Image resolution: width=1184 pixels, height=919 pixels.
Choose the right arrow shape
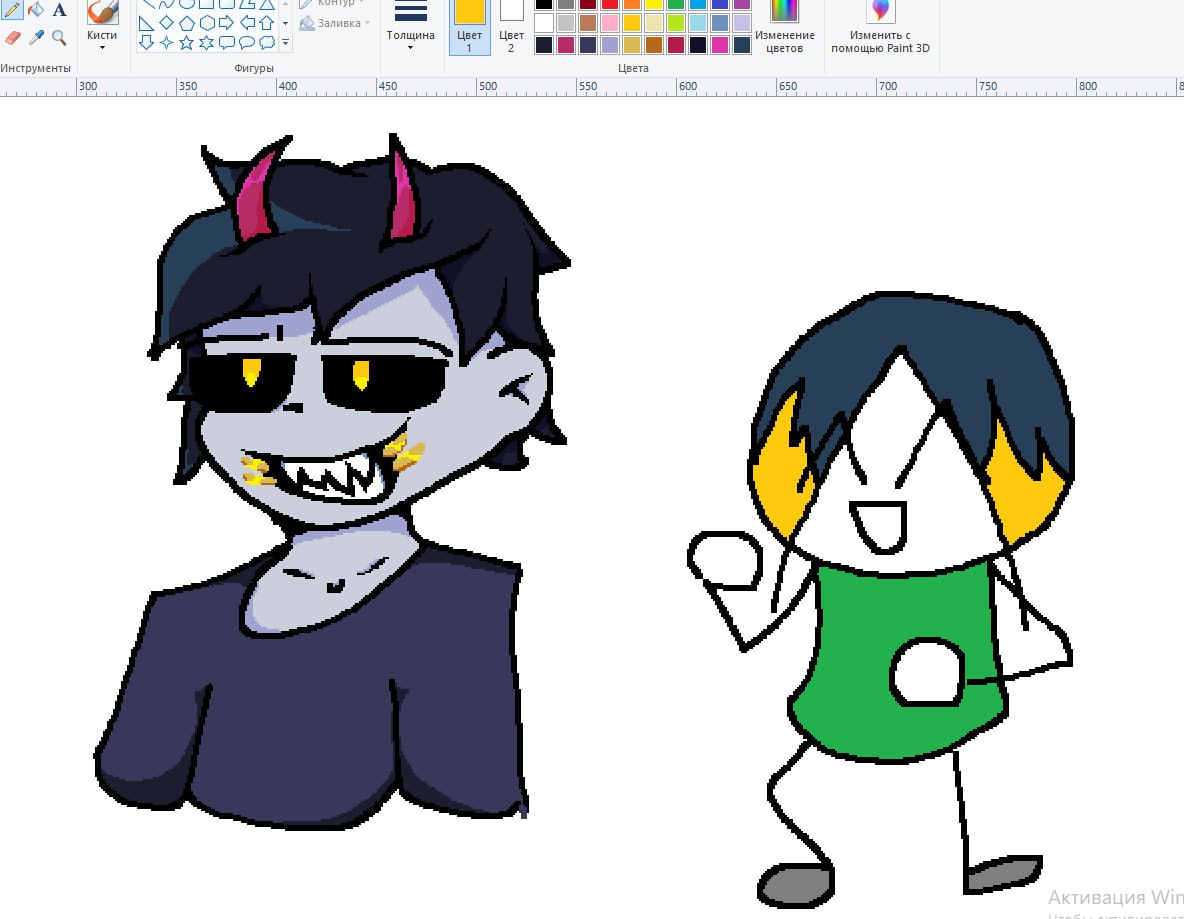click(227, 23)
